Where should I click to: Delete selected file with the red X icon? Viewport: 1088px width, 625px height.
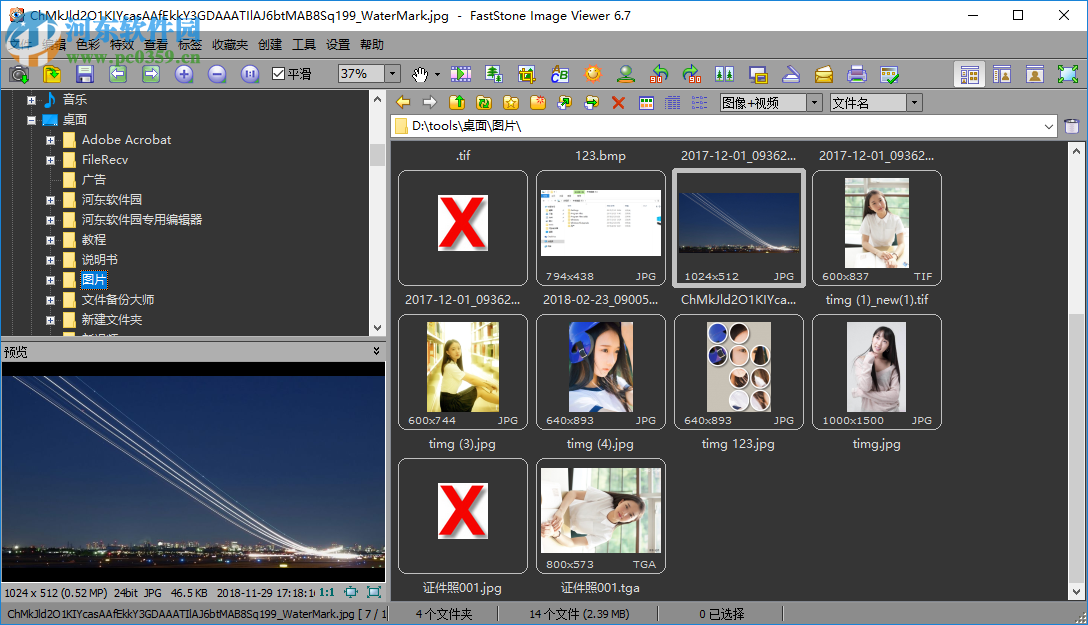[618, 102]
